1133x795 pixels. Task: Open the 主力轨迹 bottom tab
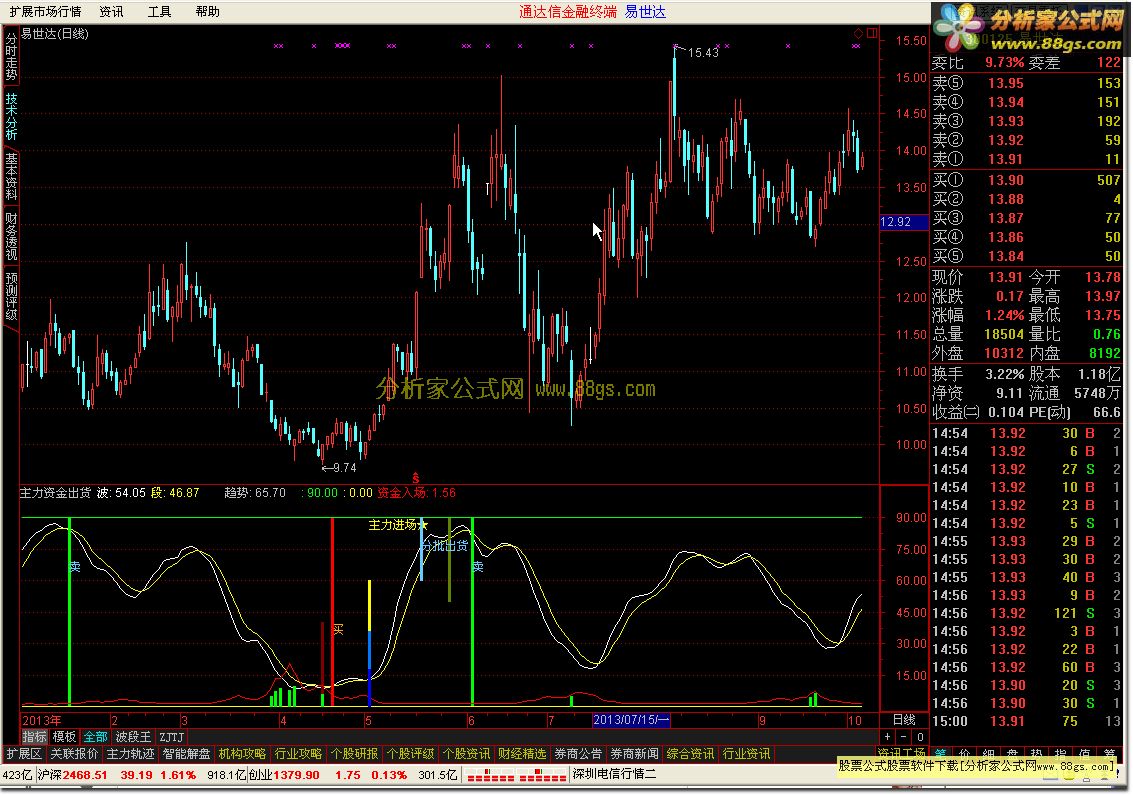click(130, 754)
